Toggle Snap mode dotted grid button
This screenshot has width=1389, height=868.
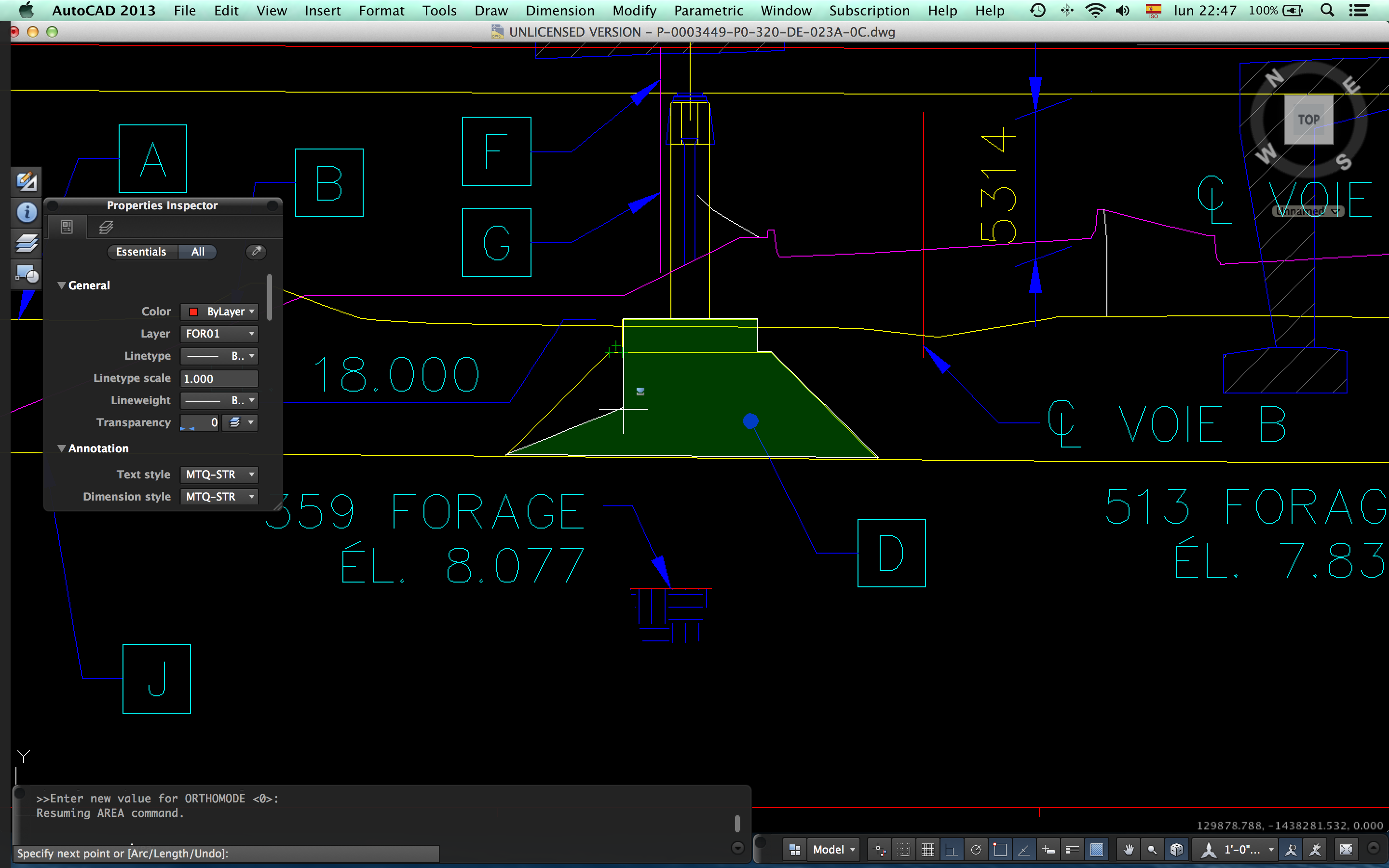pyautogui.click(x=903, y=849)
